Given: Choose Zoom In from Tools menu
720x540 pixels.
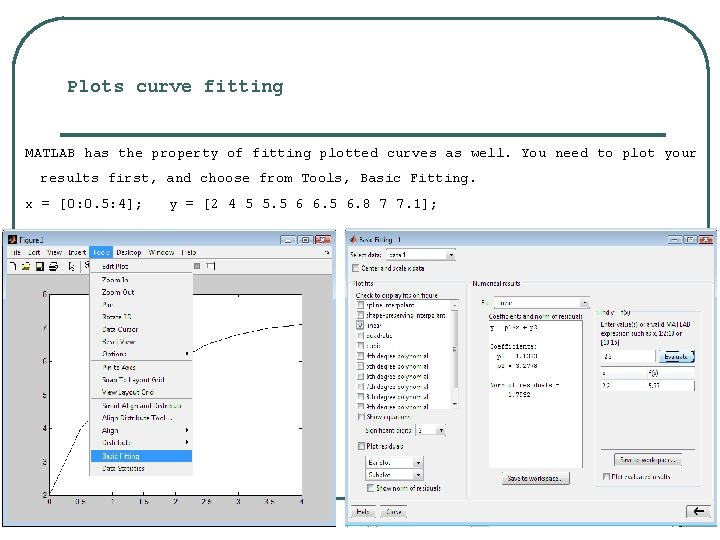Looking at the screenshot, I should 142,280.
